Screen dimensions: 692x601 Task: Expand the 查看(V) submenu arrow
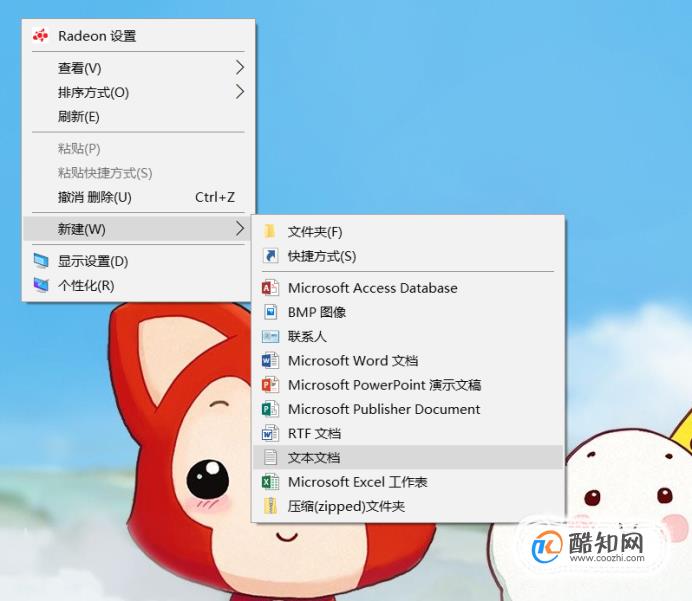tap(240, 68)
